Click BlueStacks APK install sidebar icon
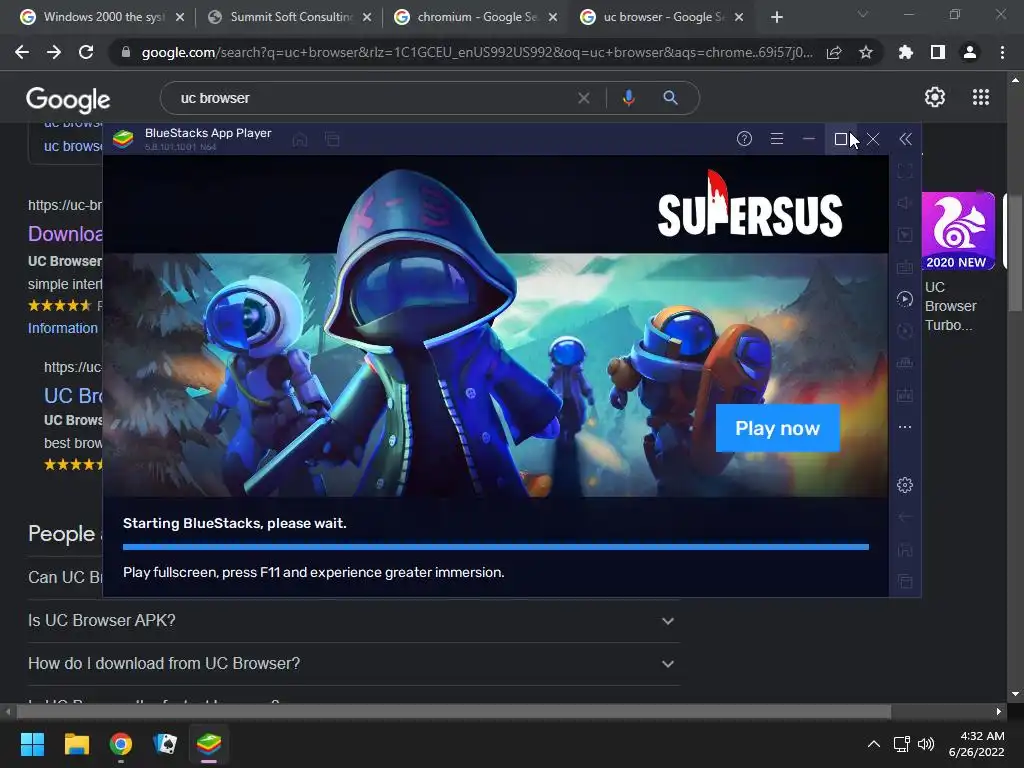Screen dimensions: 1024x768 click(904, 395)
